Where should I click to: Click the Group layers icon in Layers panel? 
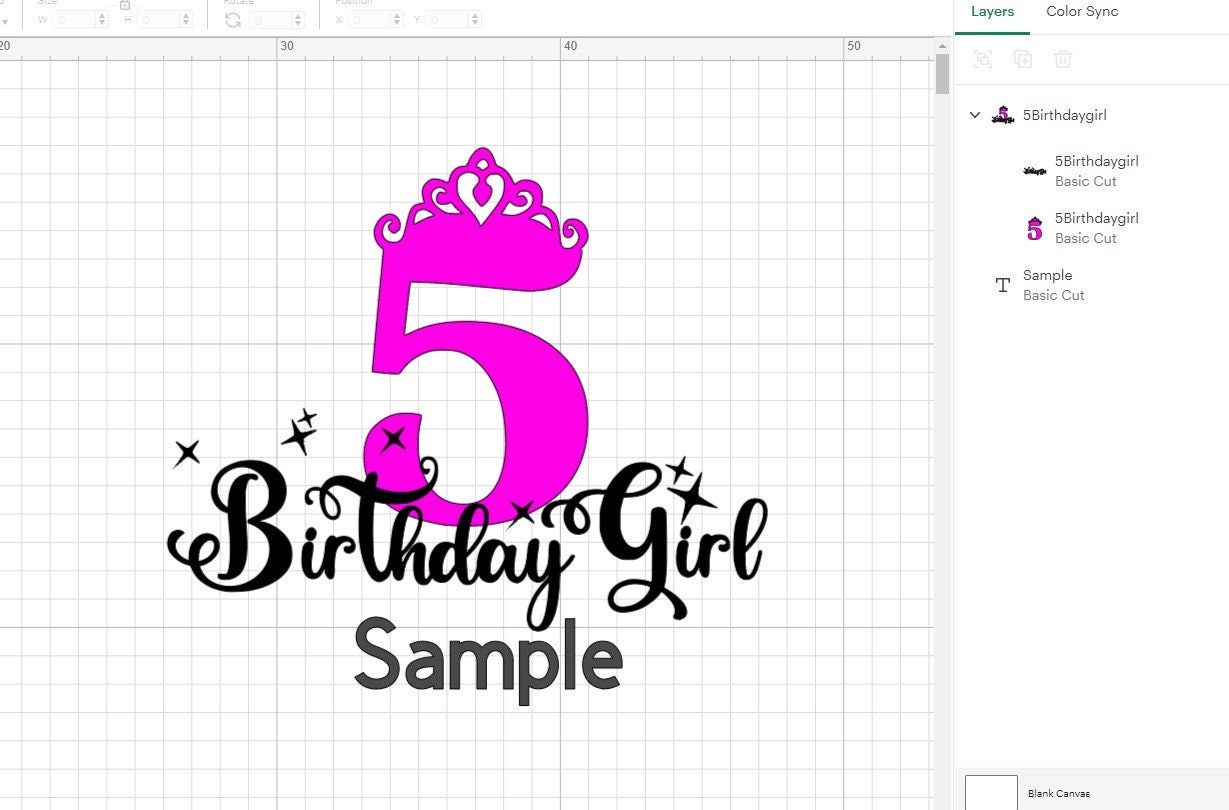point(983,59)
